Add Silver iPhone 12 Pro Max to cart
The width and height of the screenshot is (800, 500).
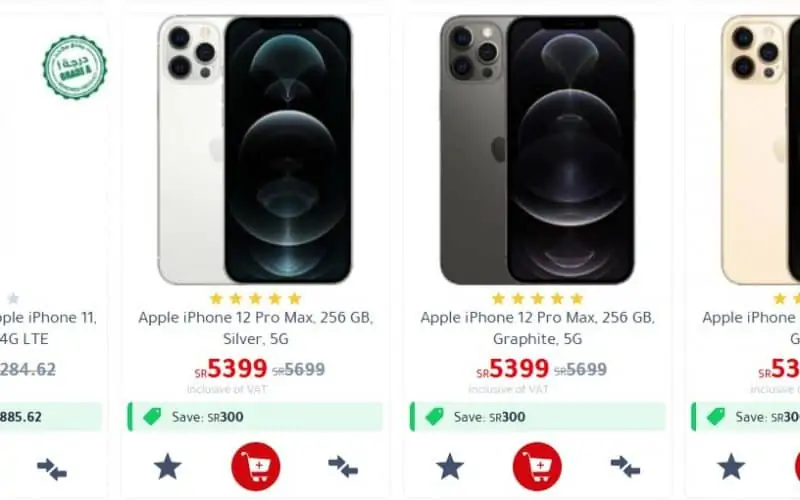[x=256, y=466]
